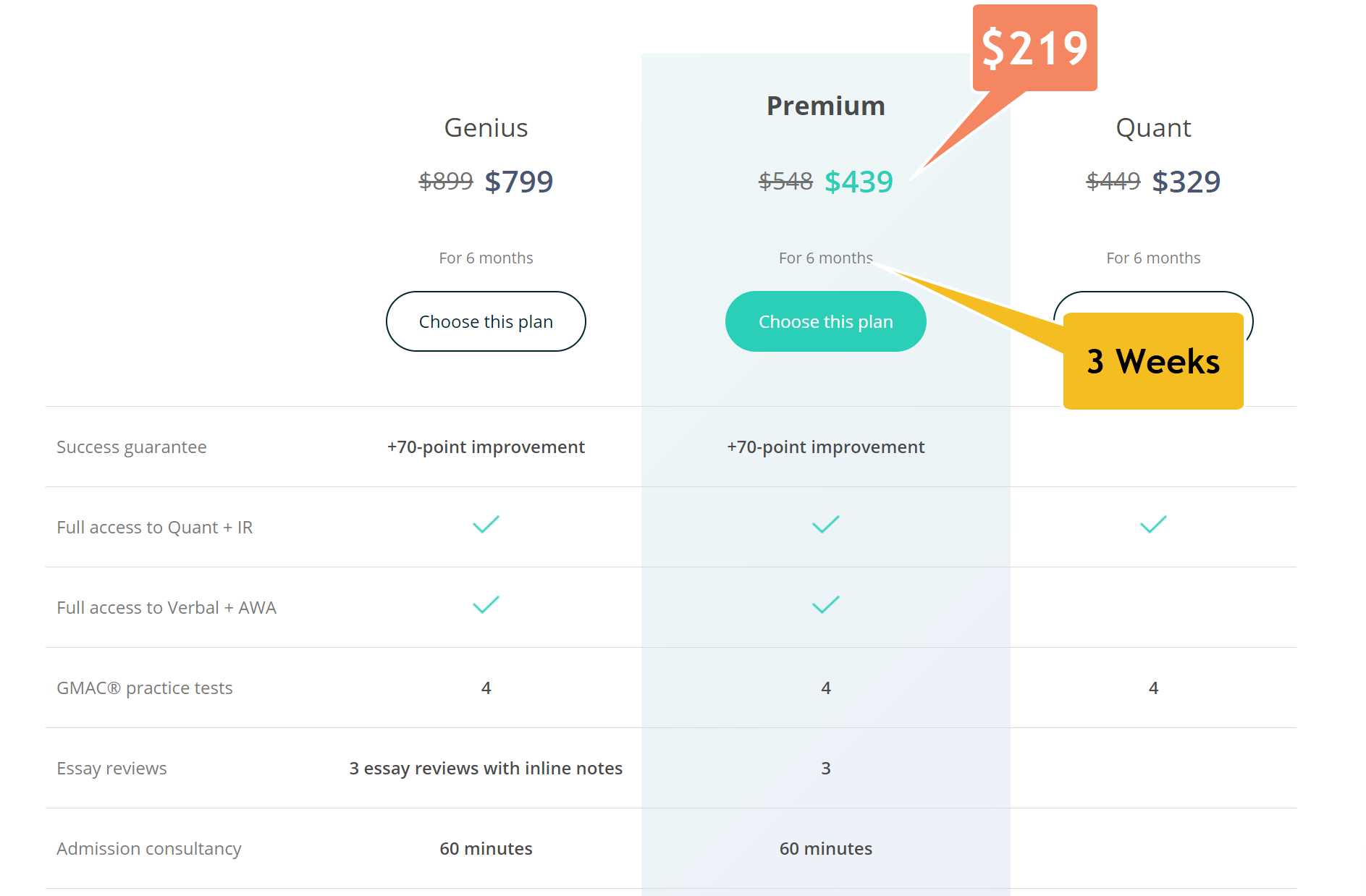Click the Admission consultancy row label
The height and width of the screenshot is (896, 1366).
tap(149, 849)
